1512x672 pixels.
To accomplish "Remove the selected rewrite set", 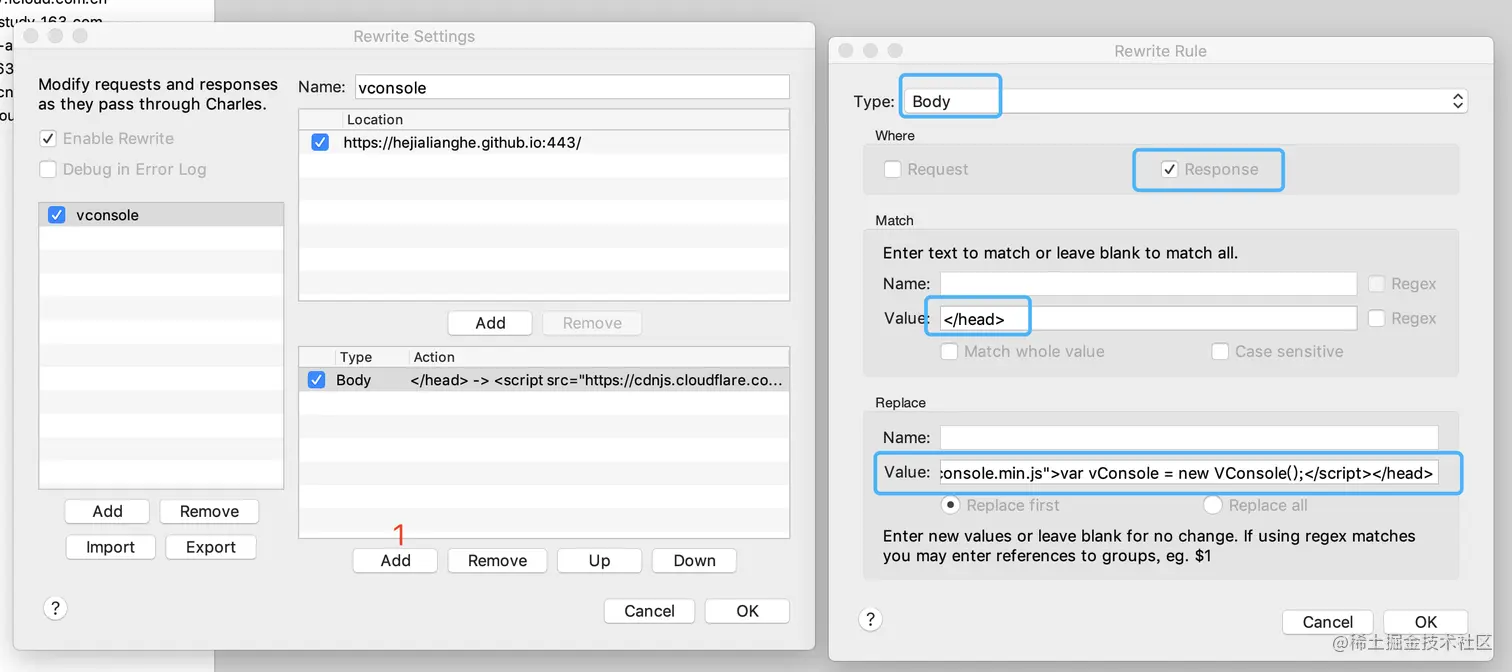I will point(209,511).
